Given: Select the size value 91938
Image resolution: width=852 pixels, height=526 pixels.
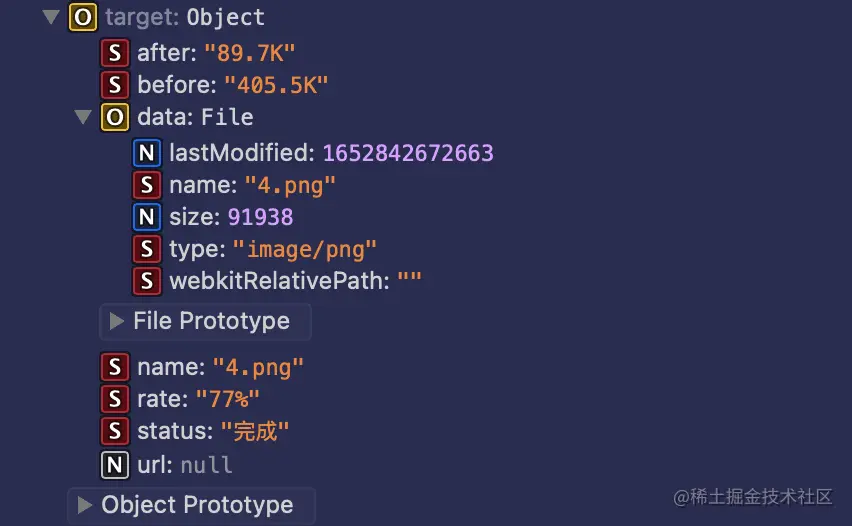Looking at the screenshot, I should (x=260, y=217).
